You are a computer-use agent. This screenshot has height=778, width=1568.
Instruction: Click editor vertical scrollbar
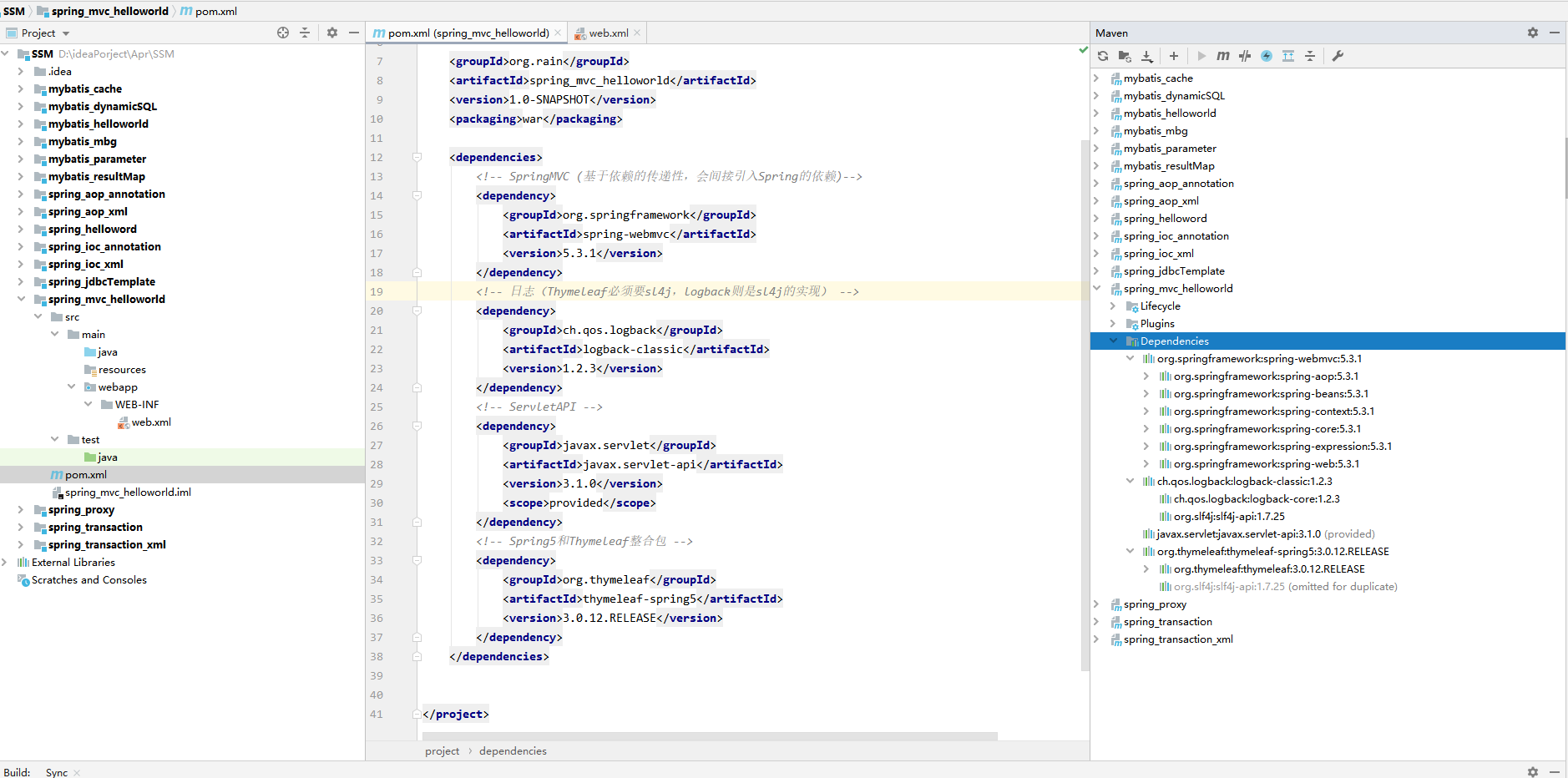[x=1085, y=405]
